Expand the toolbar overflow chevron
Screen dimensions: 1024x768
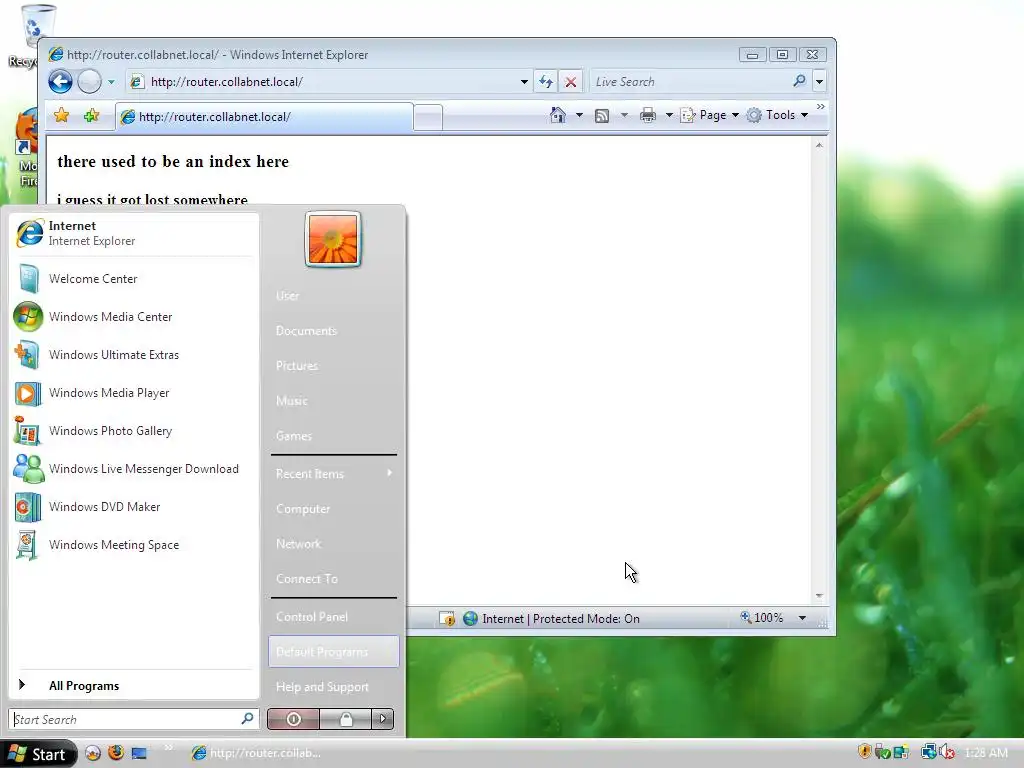tap(820, 106)
